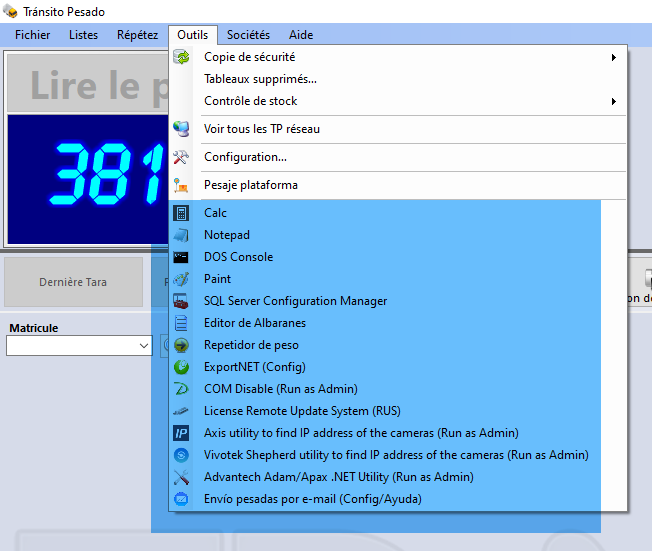
Task: Click the Axis IP utility icon
Action: tap(181, 433)
